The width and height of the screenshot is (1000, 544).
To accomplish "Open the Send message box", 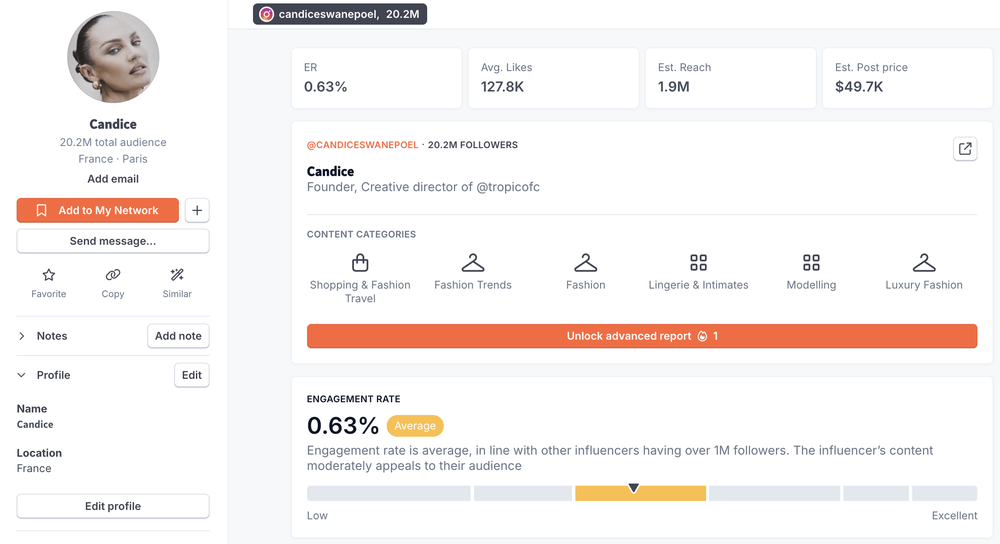I will [113, 241].
